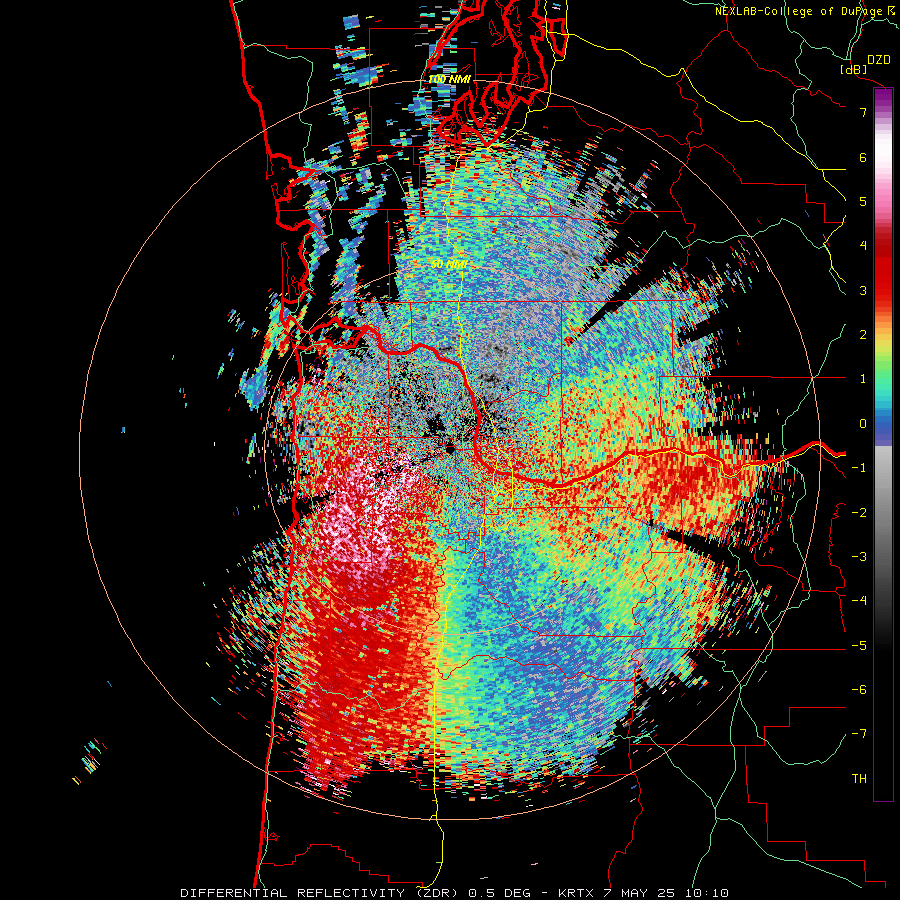
Task: Click the 6 value on the legend
Action: tap(863, 157)
